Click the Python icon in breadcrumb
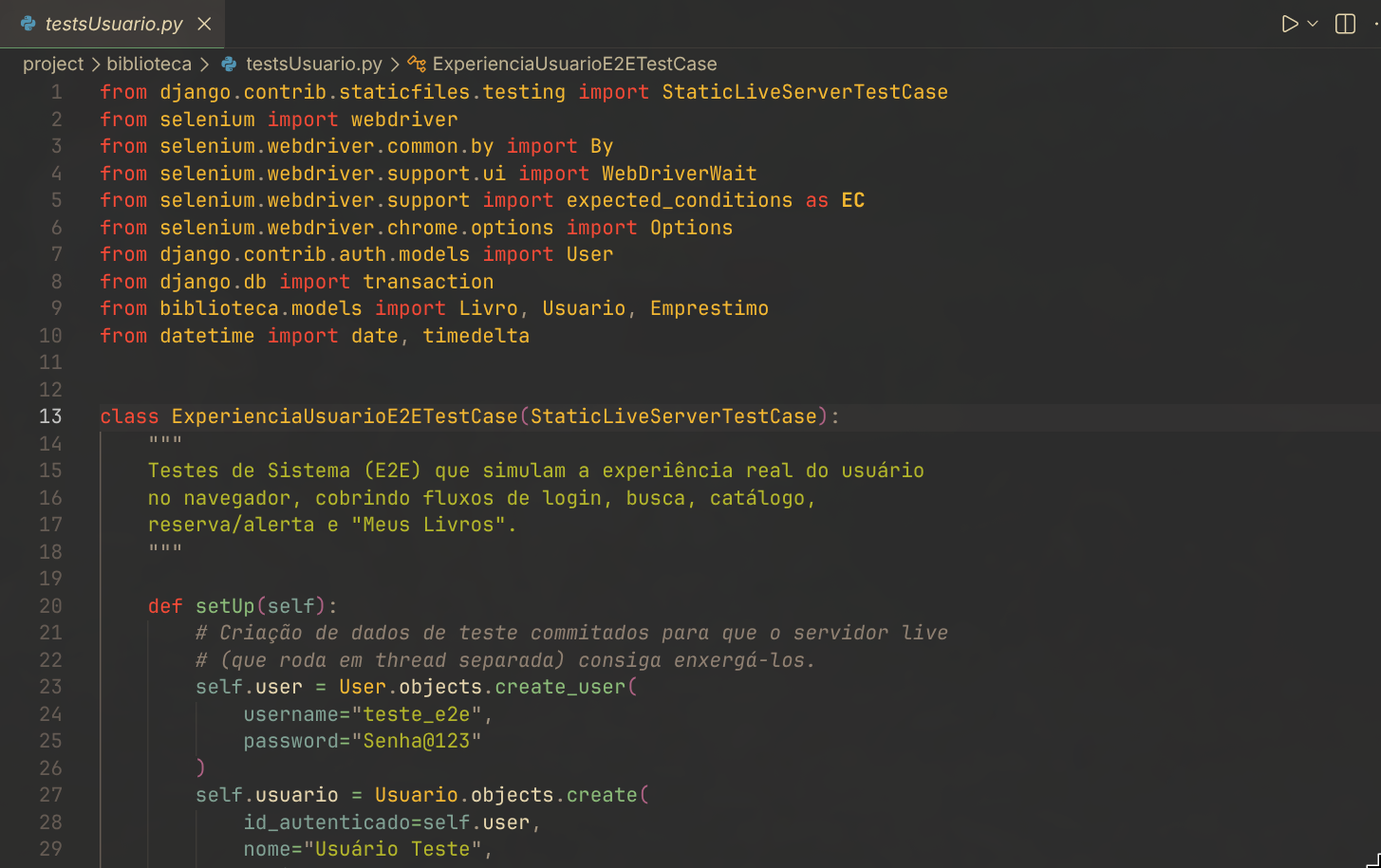This screenshot has height=868, width=1381. click(229, 64)
